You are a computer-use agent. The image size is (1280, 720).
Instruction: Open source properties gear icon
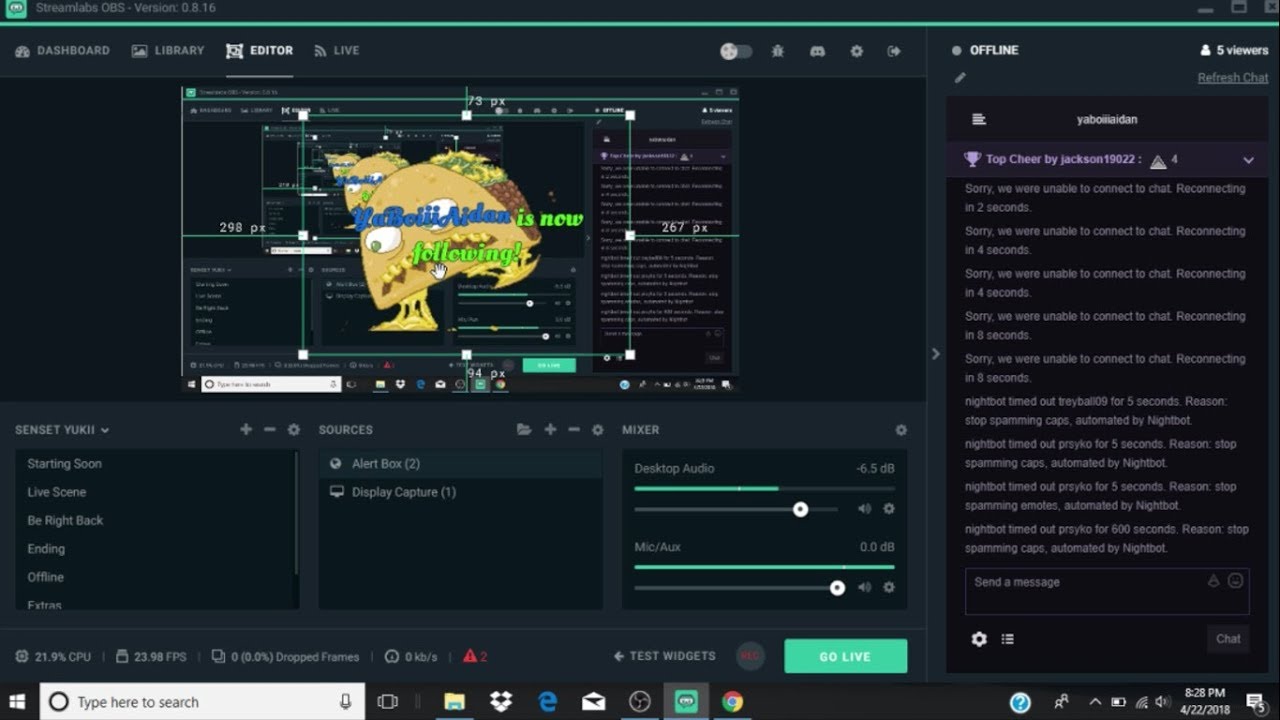[597, 430]
